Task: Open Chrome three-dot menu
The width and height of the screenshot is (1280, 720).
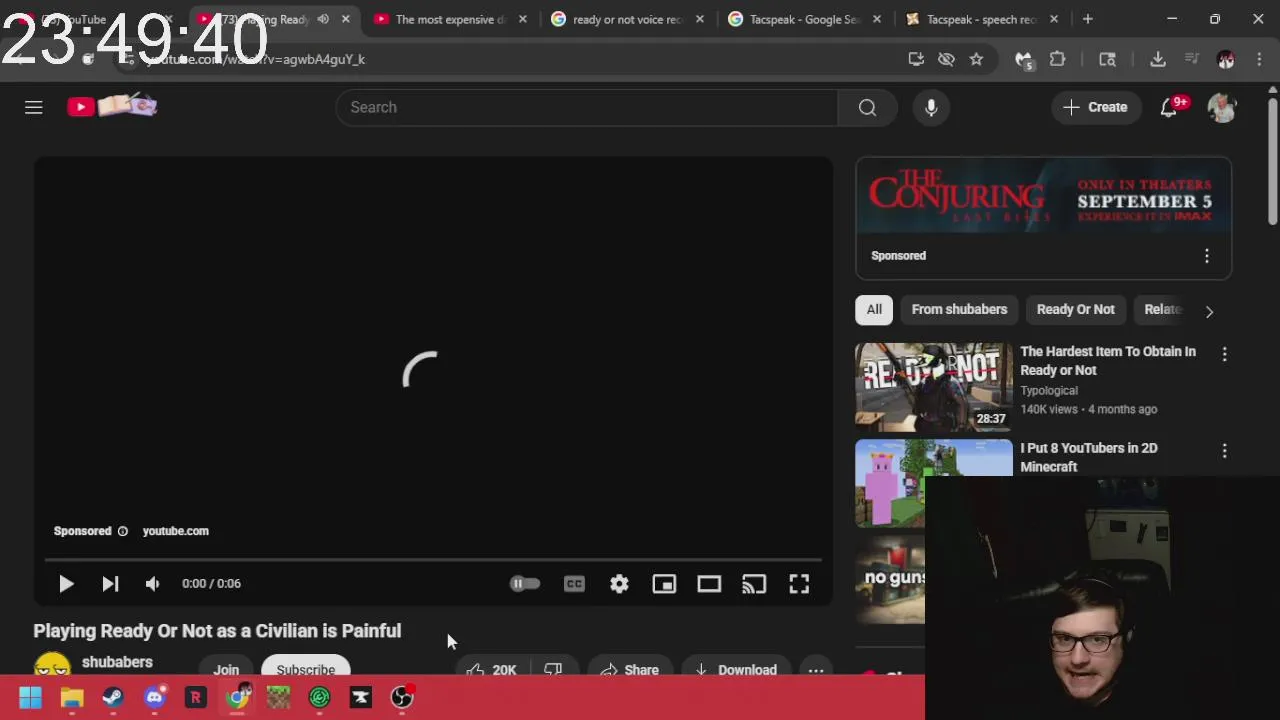Action: 1259,60
